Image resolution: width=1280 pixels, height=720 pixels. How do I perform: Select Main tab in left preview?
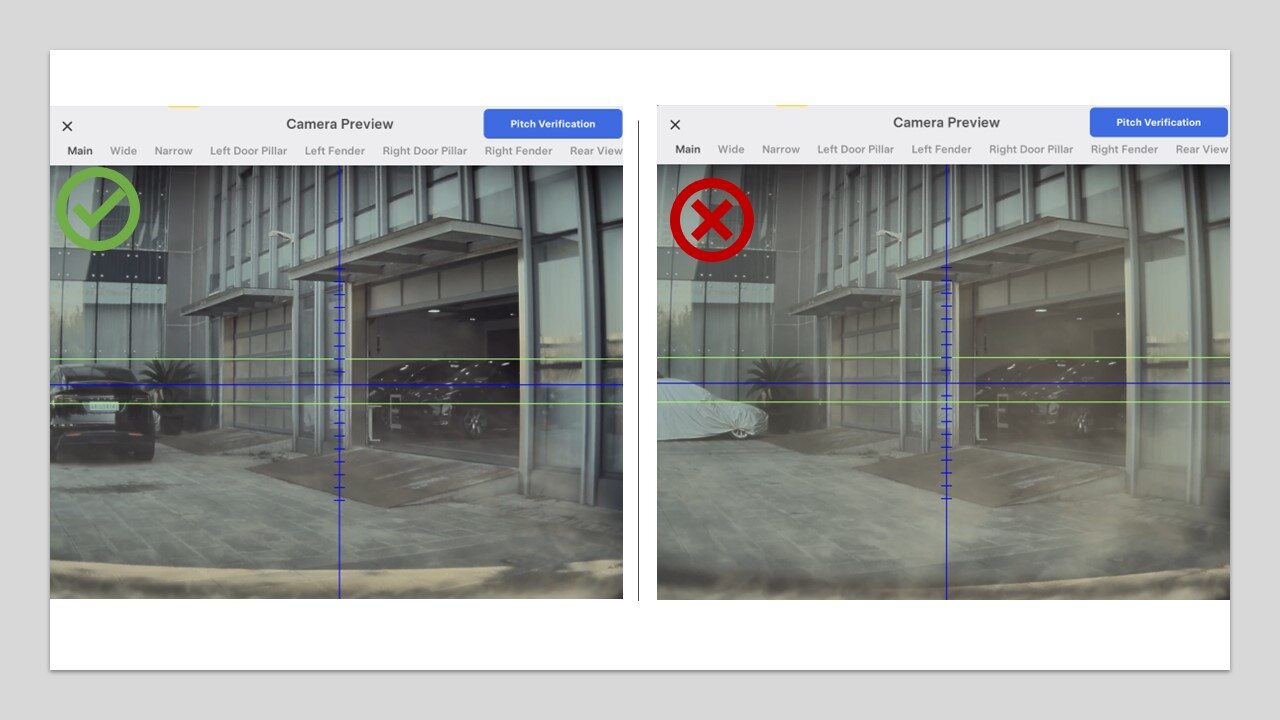pyautogui.click(x=80, y=151)
